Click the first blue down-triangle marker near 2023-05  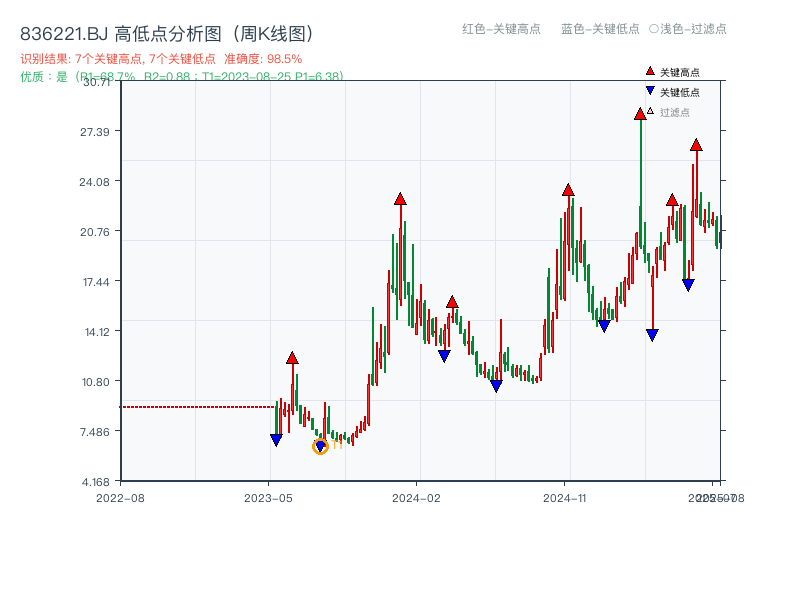(x=276, y=440)
